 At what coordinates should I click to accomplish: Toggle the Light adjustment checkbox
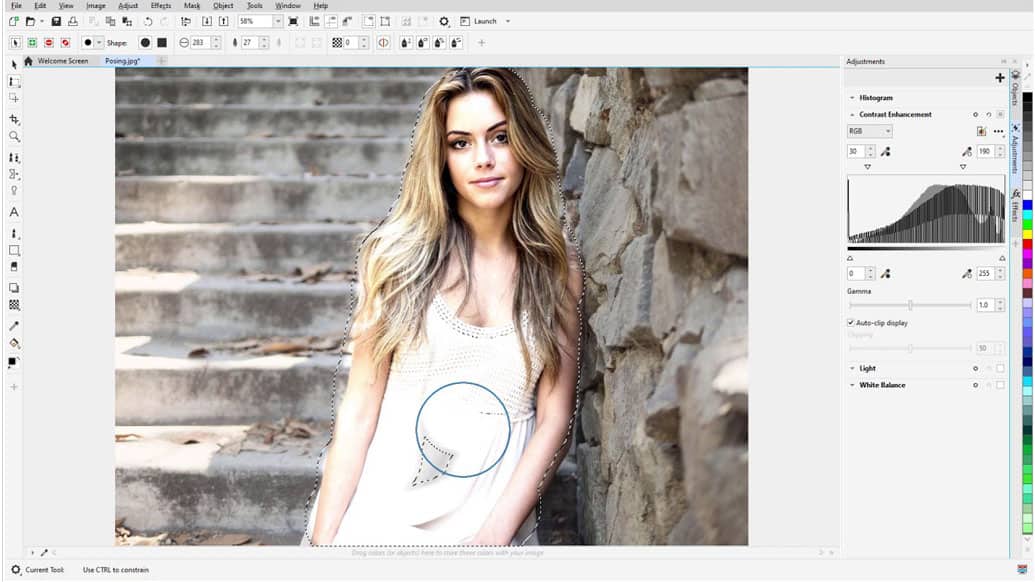coord(1000,368)
